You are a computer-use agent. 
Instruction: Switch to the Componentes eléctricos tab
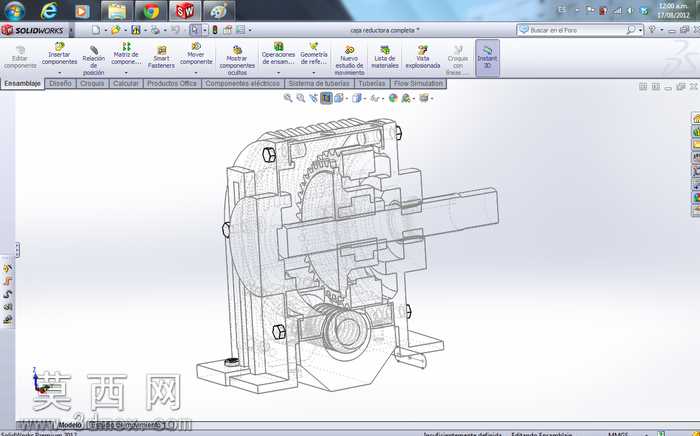tap(243, 83)
